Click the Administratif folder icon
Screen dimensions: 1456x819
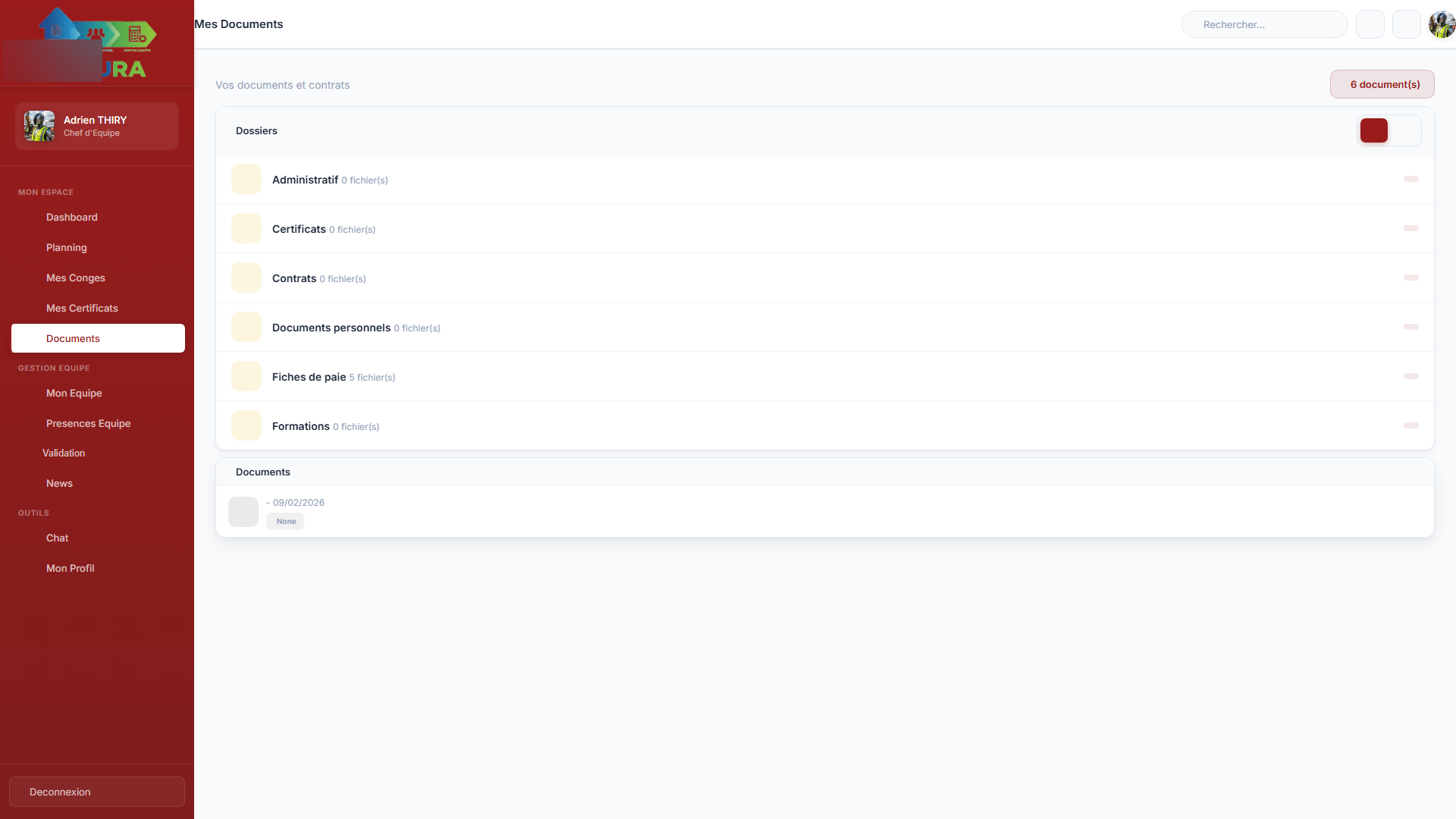point(246,179)
